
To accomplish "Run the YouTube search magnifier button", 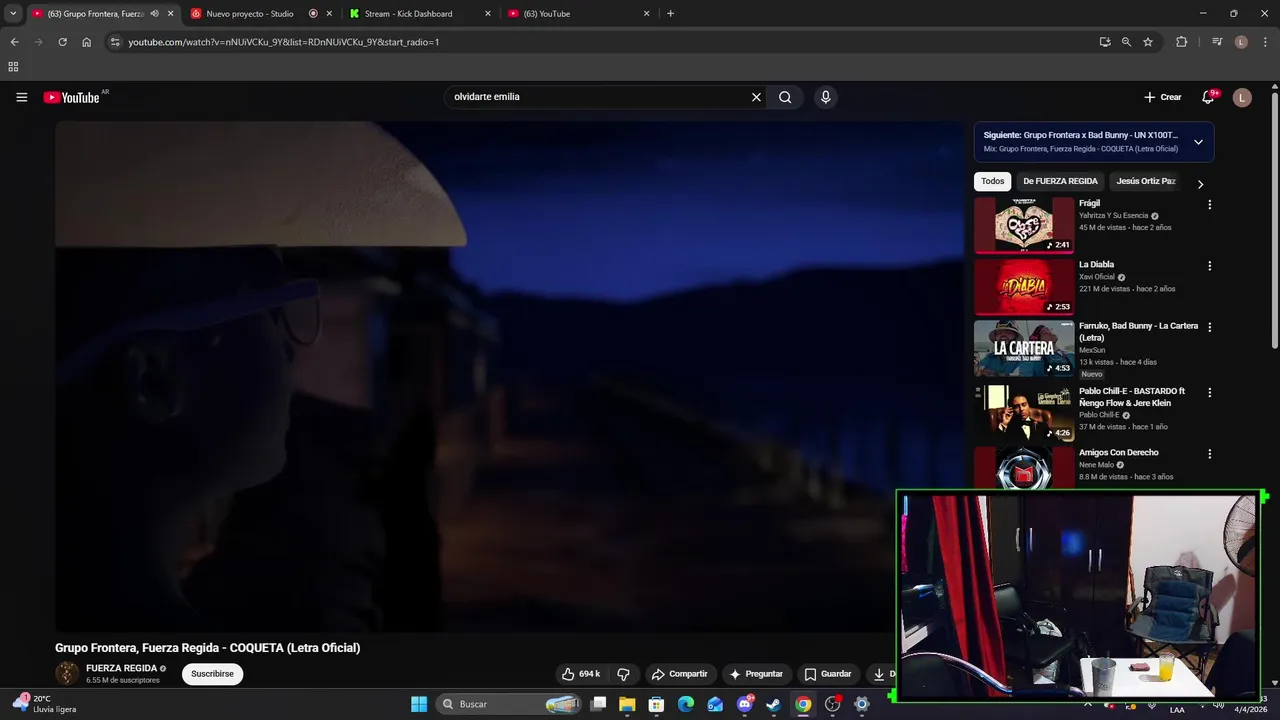I will (x=785, y=97).
